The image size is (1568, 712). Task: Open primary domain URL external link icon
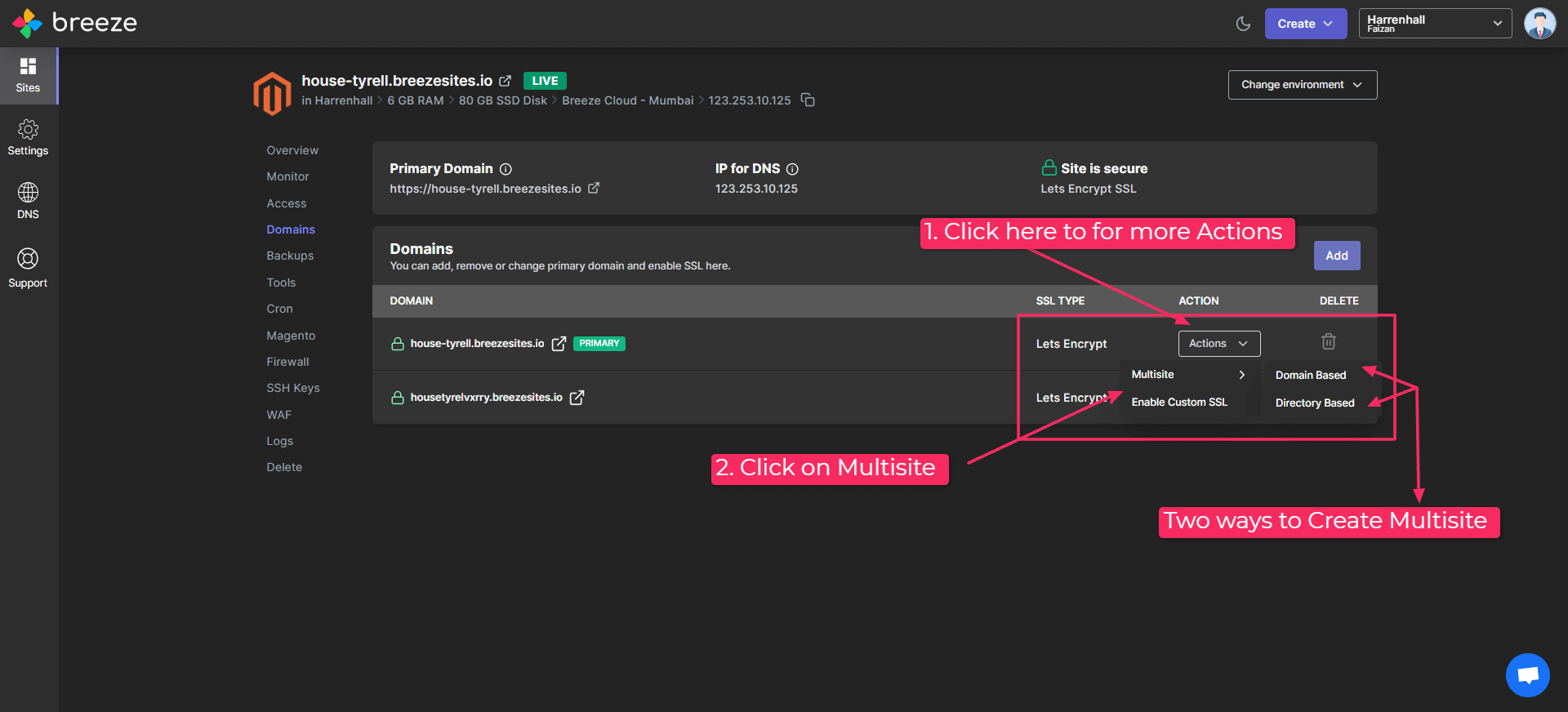[x=594, y=188]
